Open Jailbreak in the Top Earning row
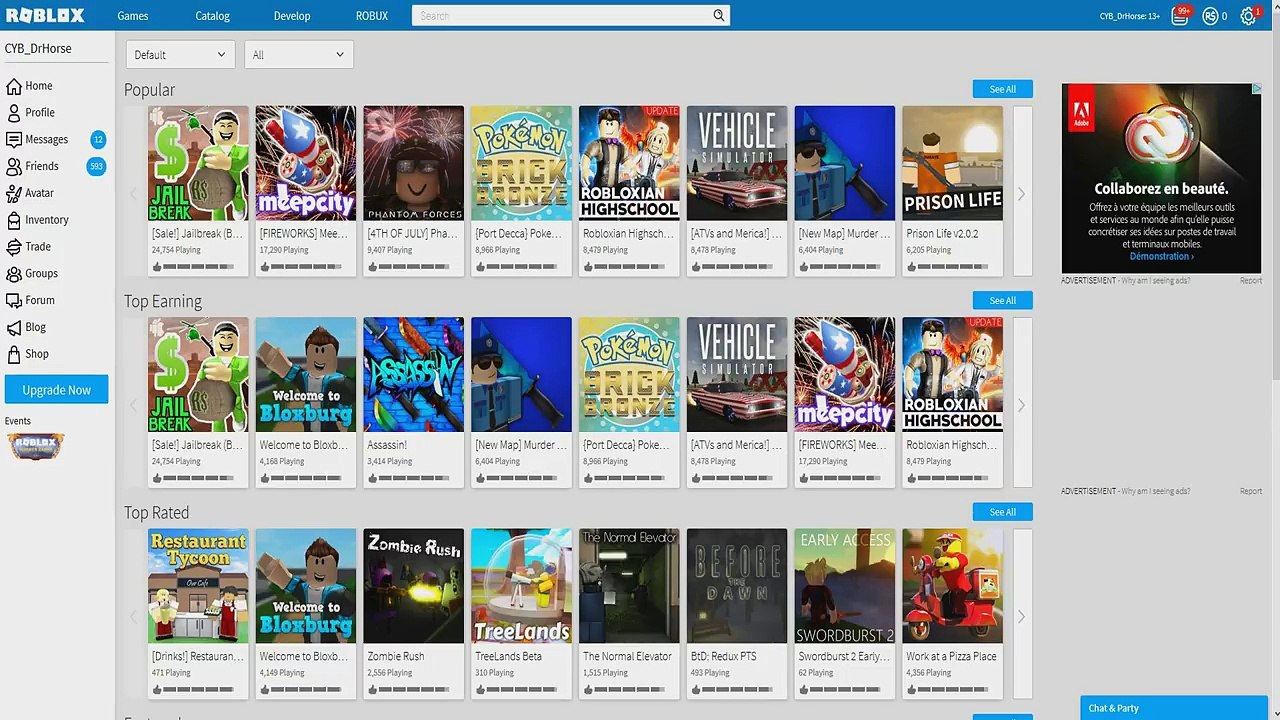The height and width of the screenshot is (720, 1280). (x=198, y=375)
